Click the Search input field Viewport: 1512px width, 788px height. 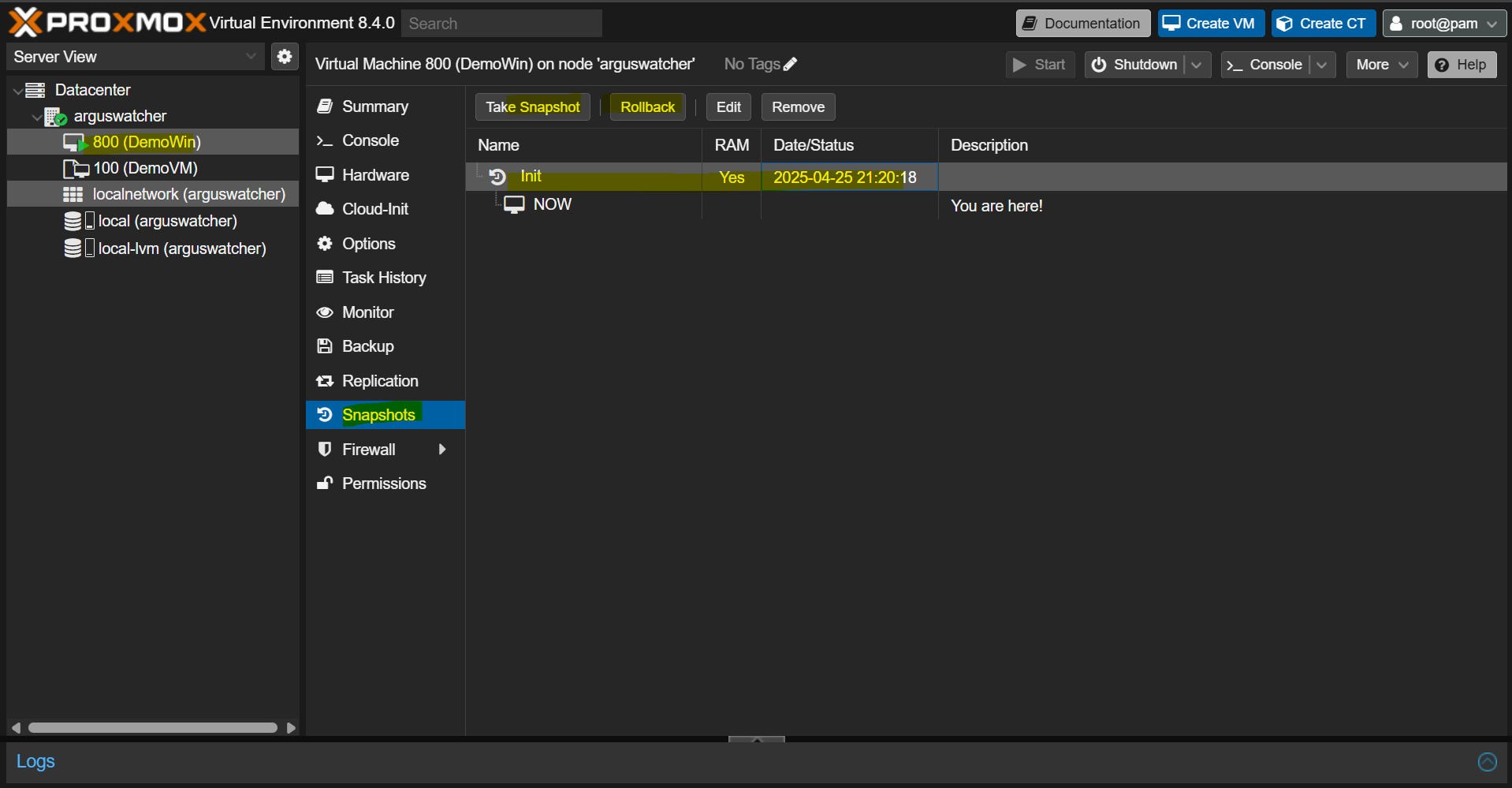(x=501, y=24)
